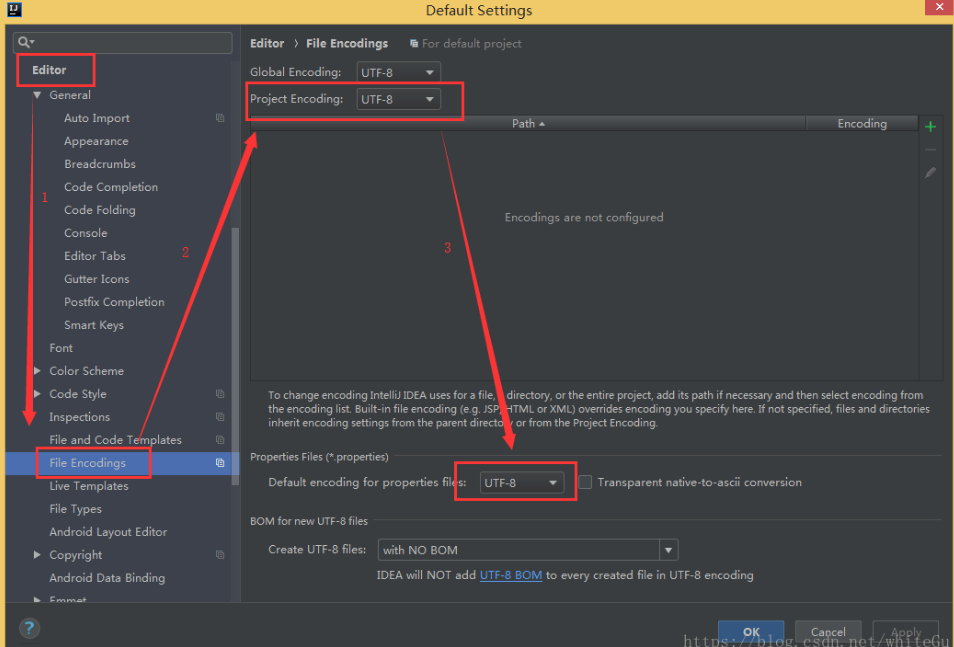Screen dimensions: 954x647
Task: Sort table by Path column header
Action: click(x=527, y=124)
